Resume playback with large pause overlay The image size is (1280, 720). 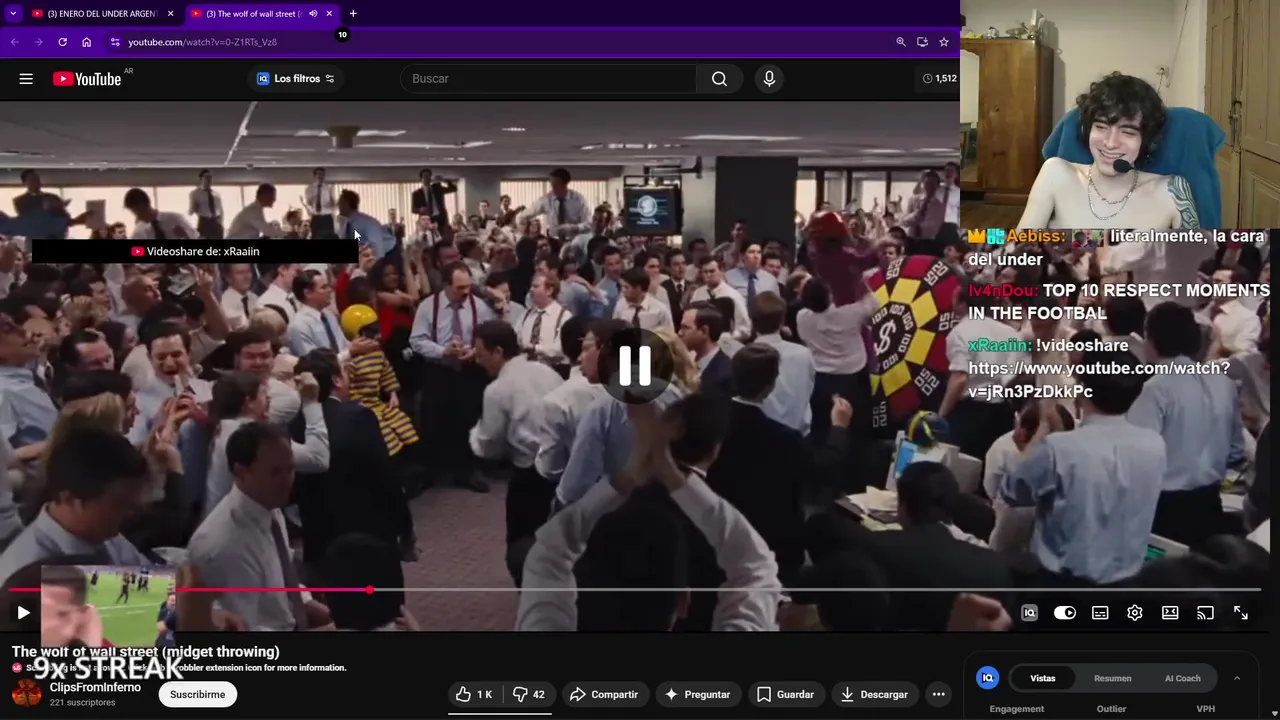tap(635, 366)
